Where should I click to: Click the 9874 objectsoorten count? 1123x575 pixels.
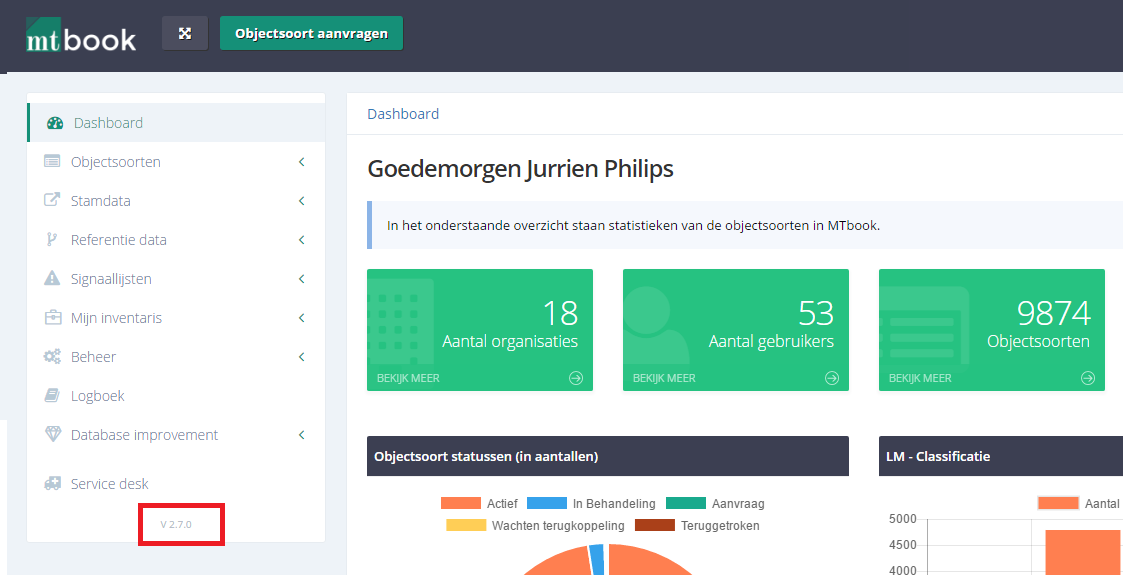coord(1054,313)
